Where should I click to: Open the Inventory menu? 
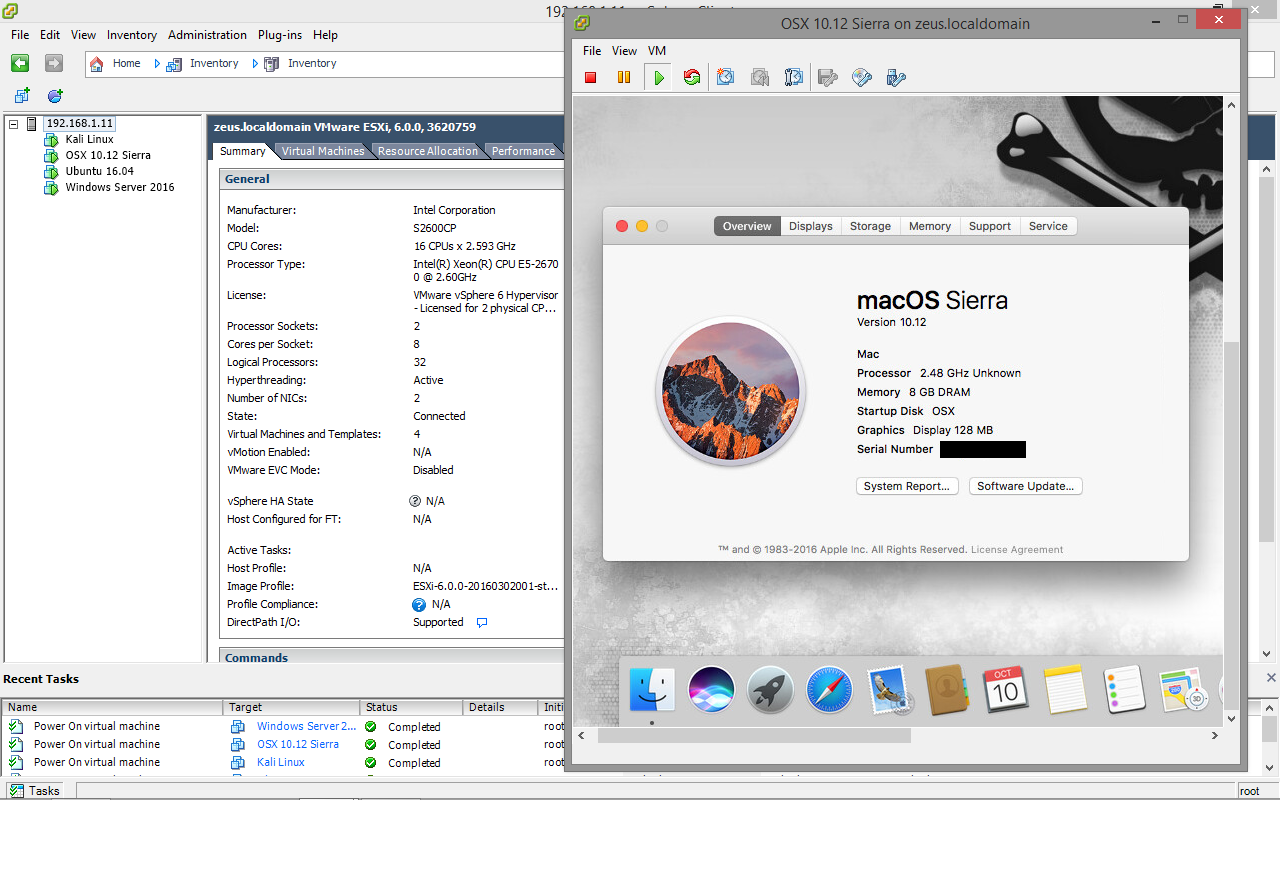click(132, 35)
